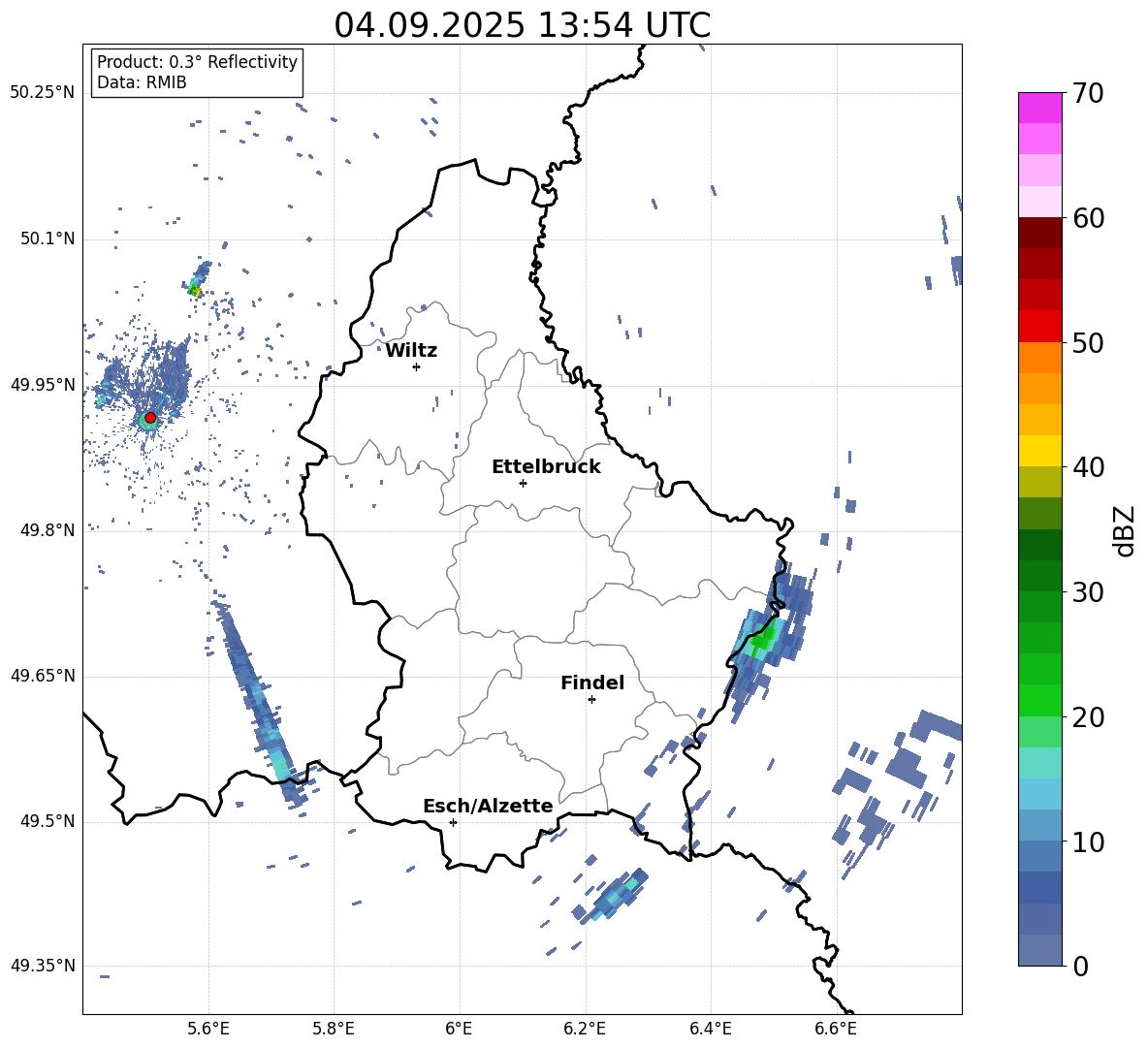Image resolution: width=1148 pixels, height=1048 pixels.
Task: Click the 49.8°N latitude label
Action: pos(48,530)
